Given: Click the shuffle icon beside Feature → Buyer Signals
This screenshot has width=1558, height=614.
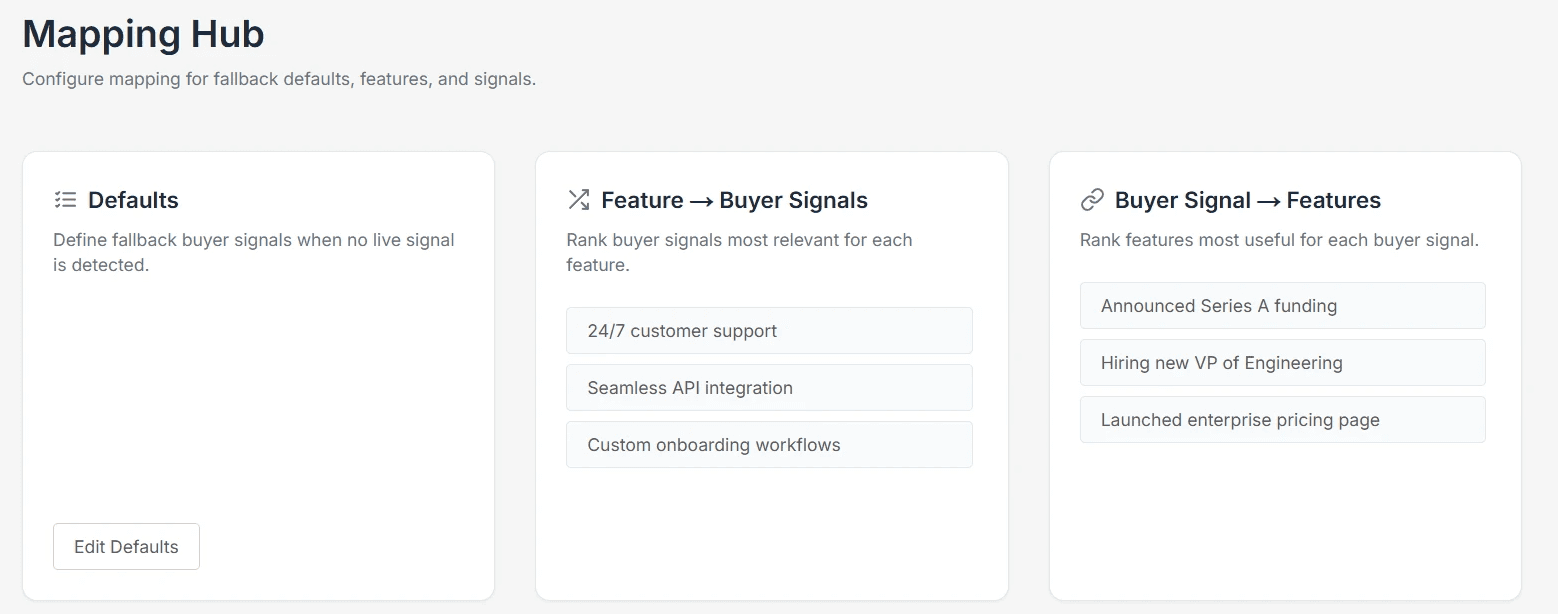Looking at the screenshot, I should [578, 200].
